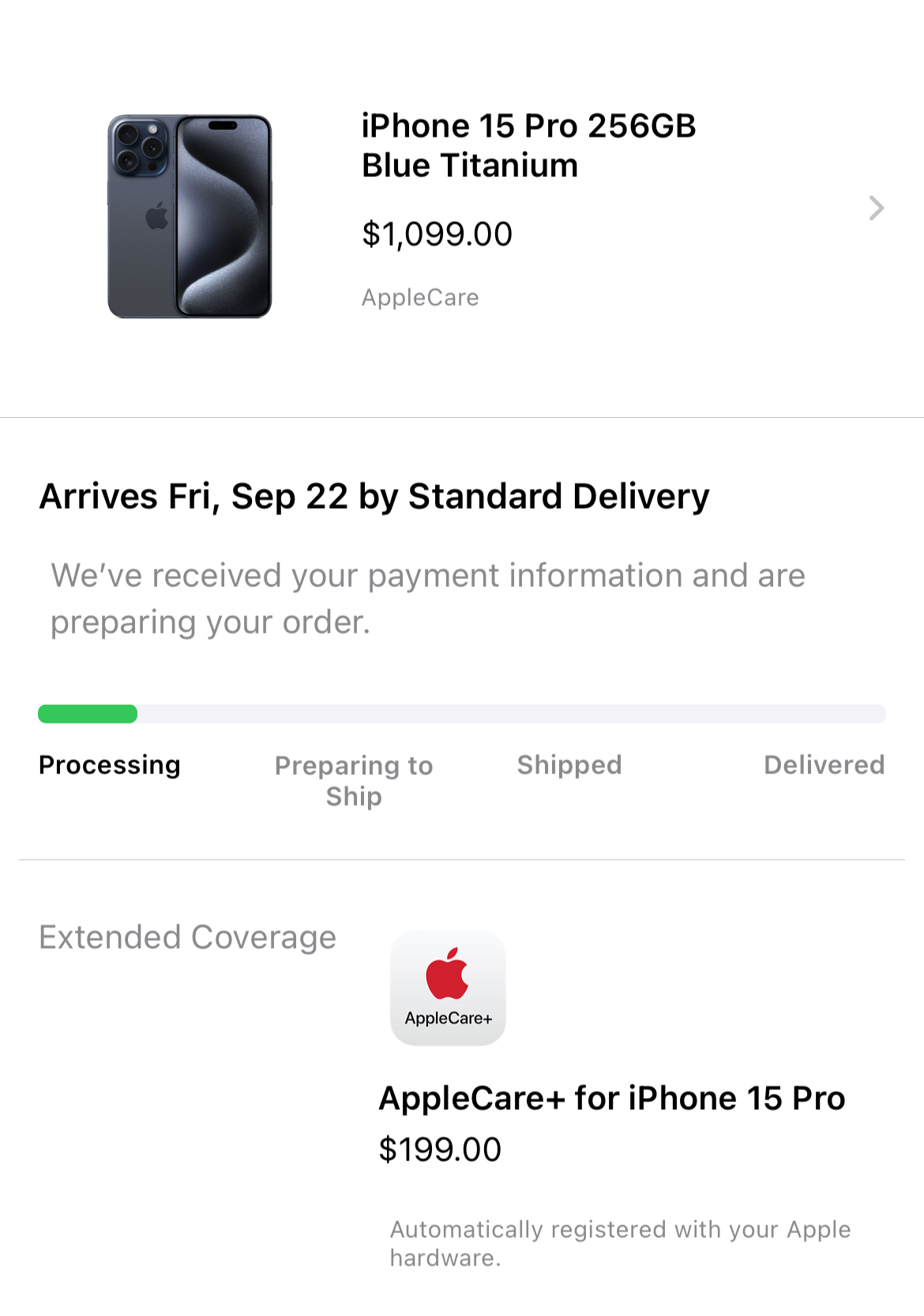Select the Shipped status step
924x1316 pixels.
click(x=569, y=765)
